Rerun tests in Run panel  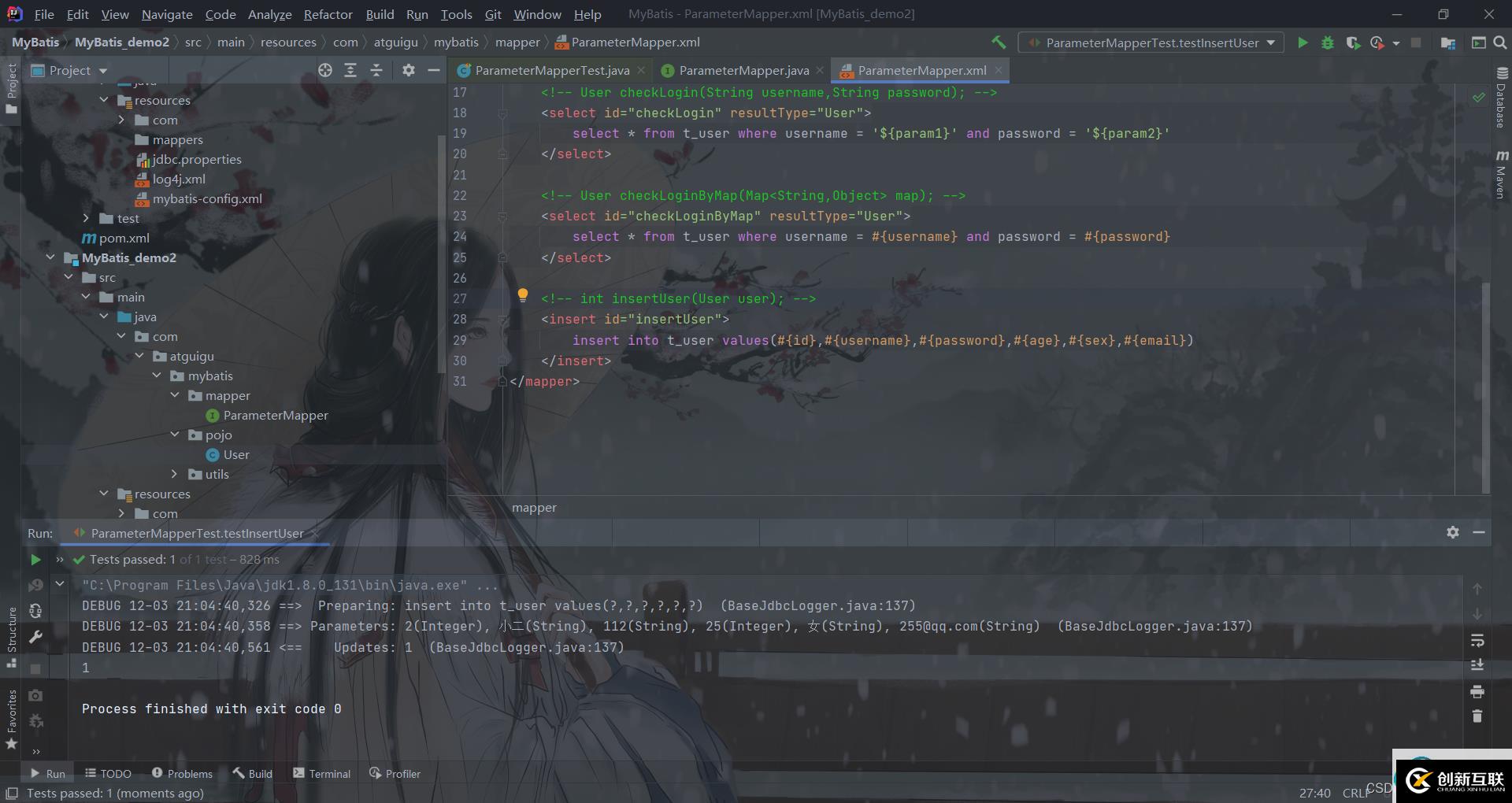(x=35, y=560)
